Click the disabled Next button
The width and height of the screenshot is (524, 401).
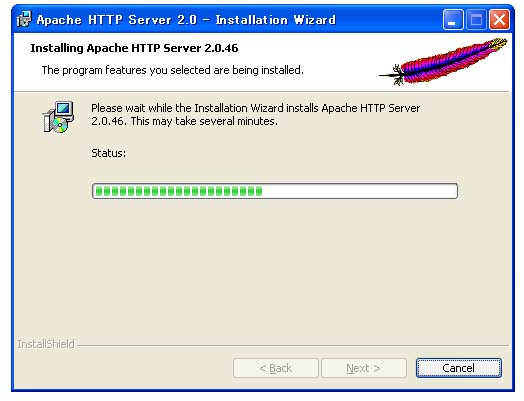(x=364, y=368)
